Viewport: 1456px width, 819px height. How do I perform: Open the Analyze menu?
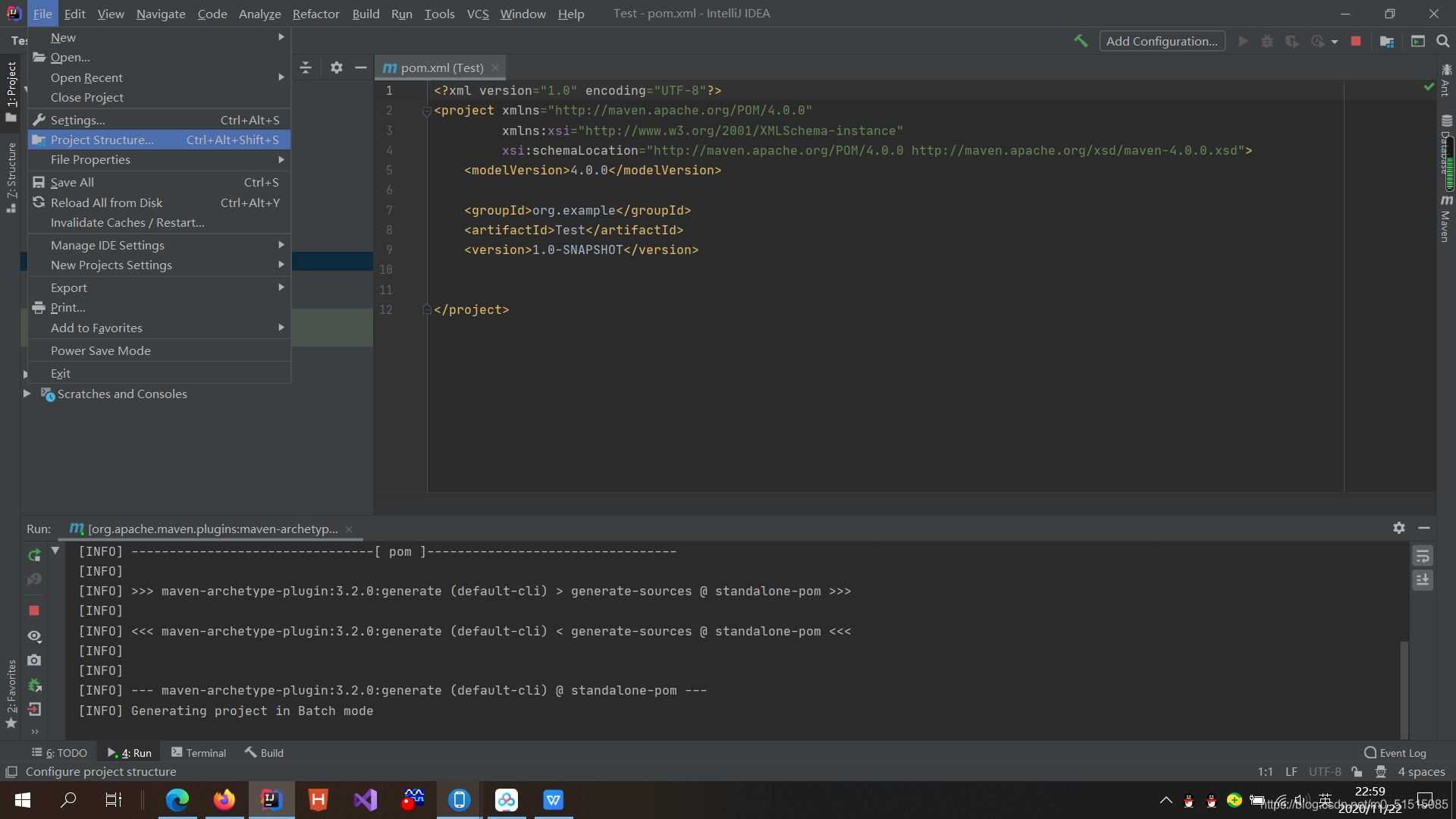click(x=259, y=14)
